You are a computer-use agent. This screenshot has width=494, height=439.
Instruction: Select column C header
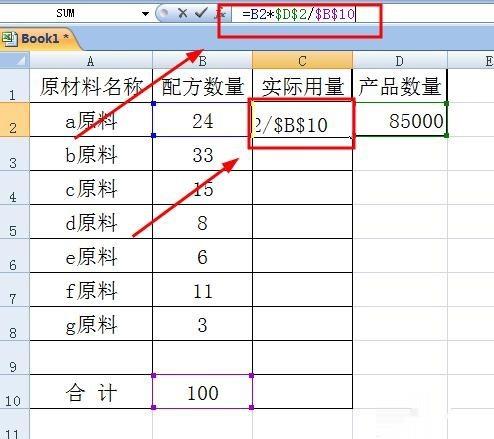pos(302,61)
